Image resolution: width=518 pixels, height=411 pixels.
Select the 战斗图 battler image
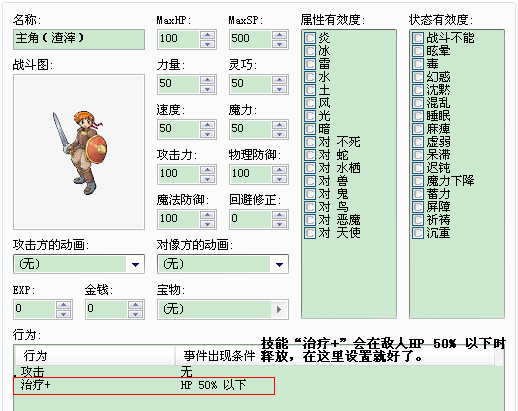(79, 152)
